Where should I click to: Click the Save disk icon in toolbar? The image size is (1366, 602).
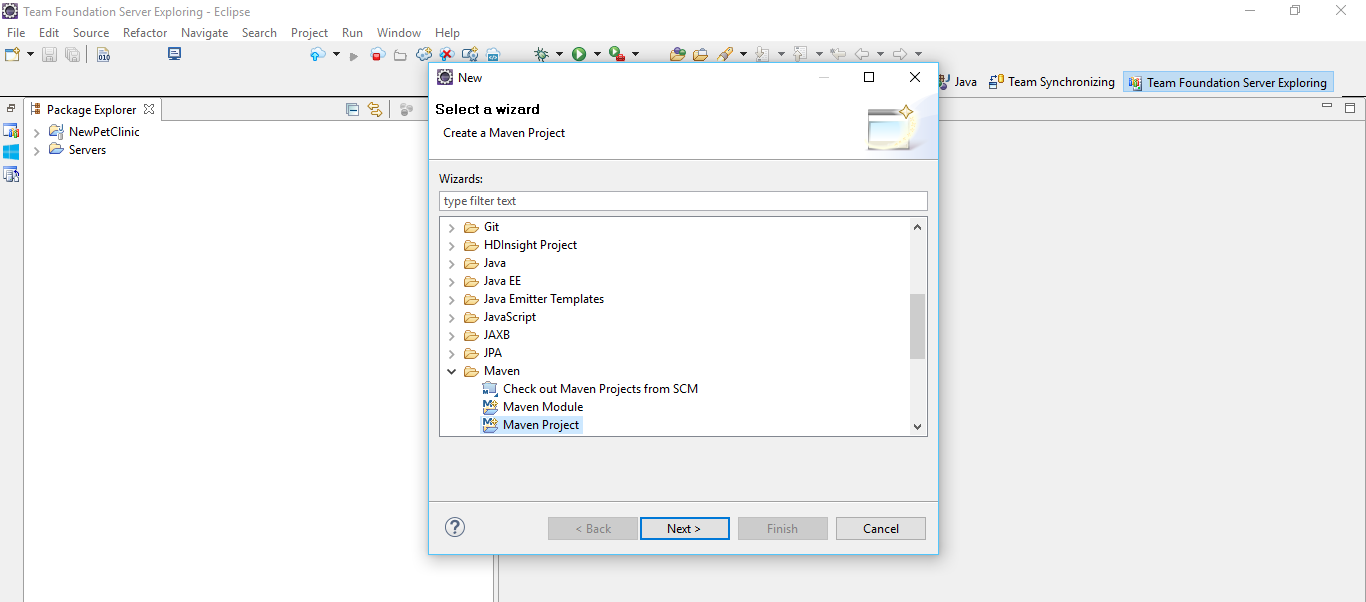click(x=50, y=54)
